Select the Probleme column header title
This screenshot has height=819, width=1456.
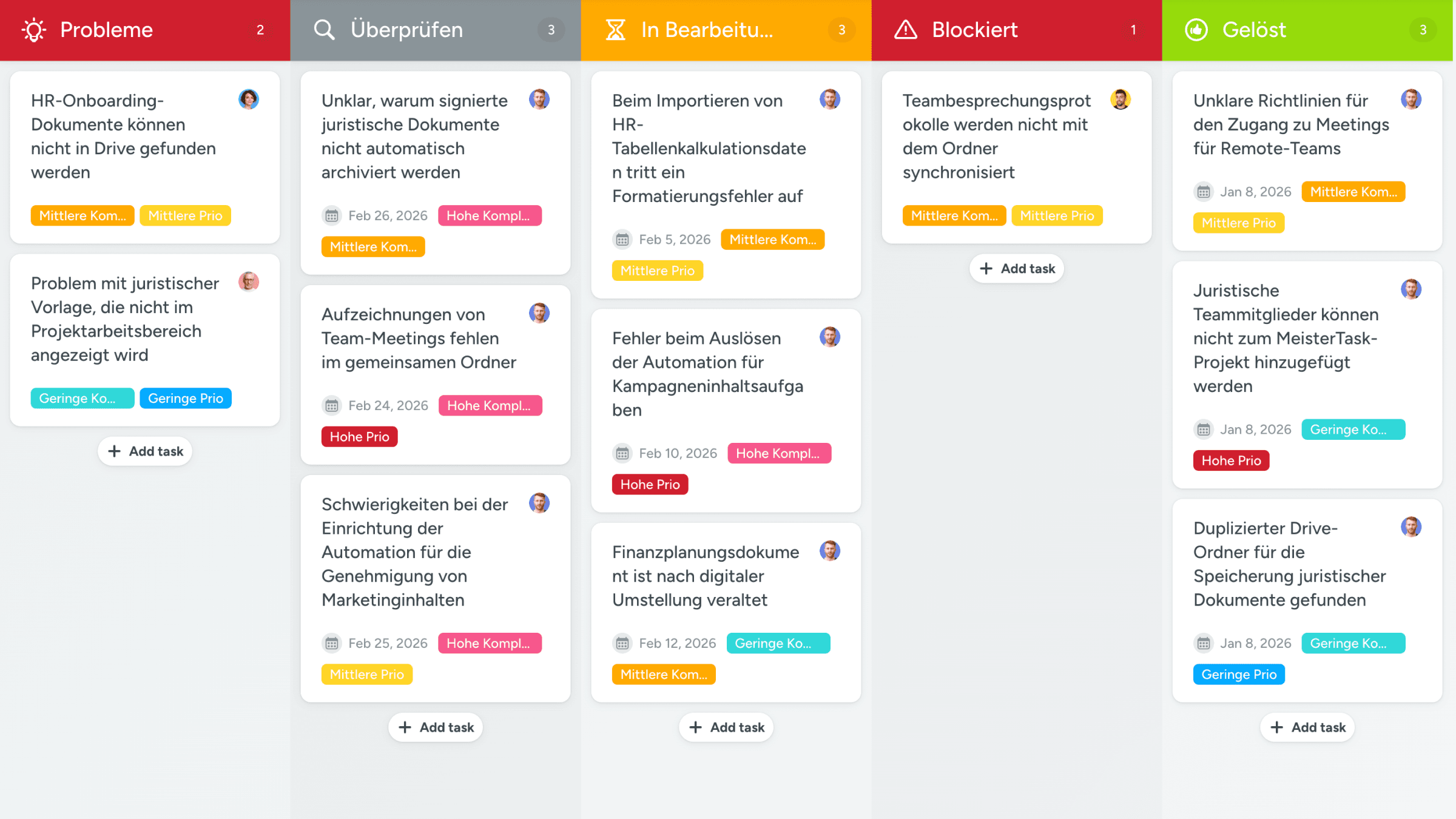[x=106, y=30]
